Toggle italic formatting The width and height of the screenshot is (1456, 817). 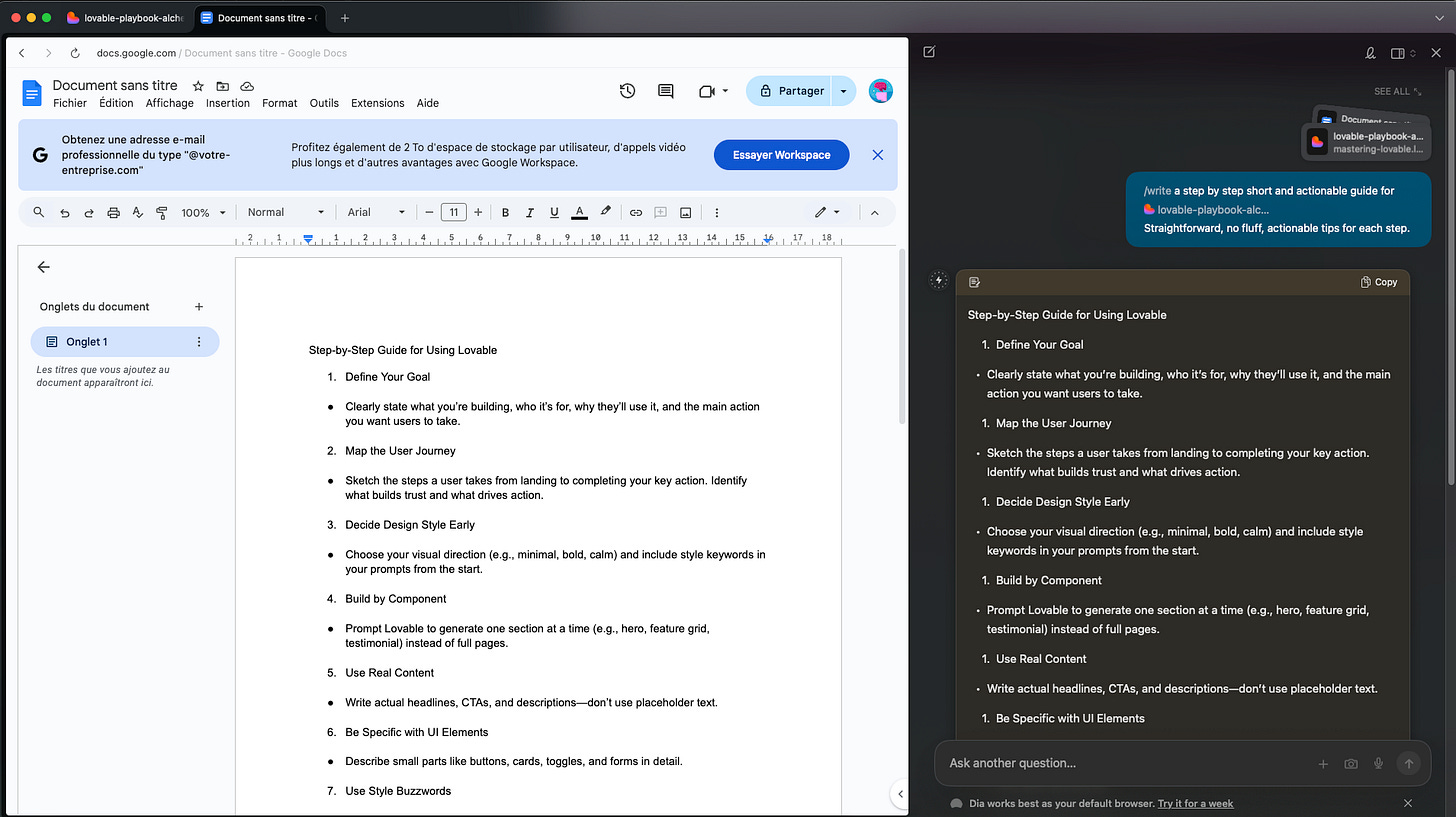[x=530, y=212]
